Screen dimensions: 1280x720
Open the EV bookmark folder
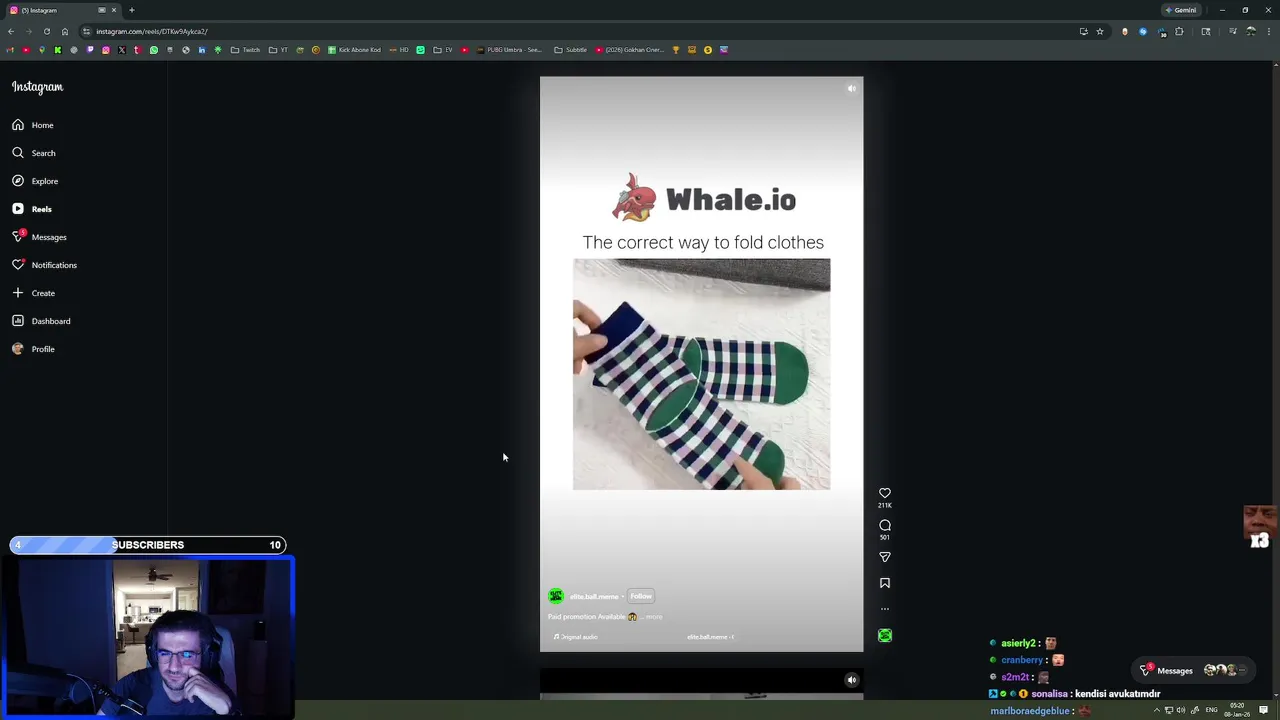pyautogui.click(x=443, y=49)
